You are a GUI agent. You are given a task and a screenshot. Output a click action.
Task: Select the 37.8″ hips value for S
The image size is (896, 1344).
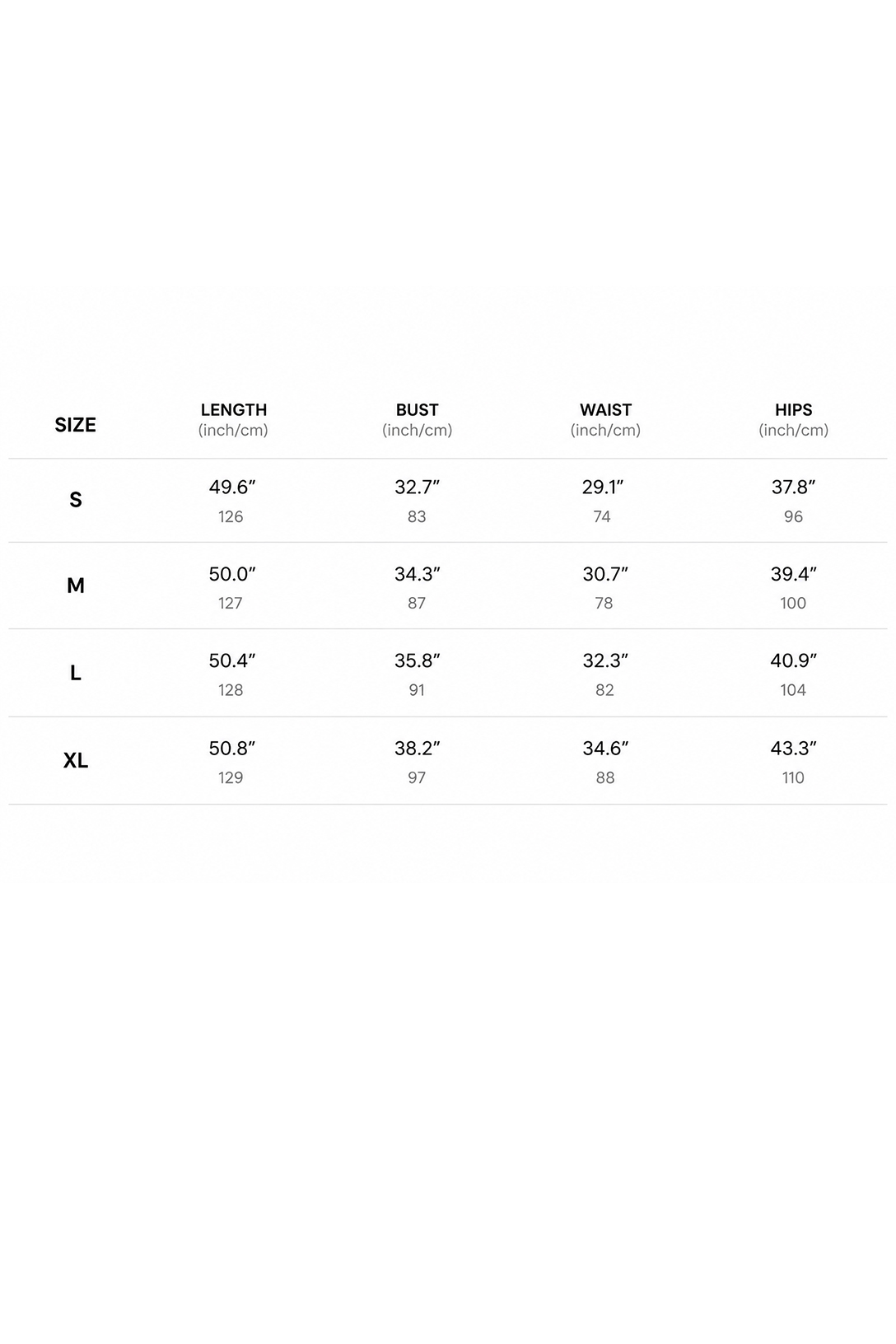[x=793, y=487]
